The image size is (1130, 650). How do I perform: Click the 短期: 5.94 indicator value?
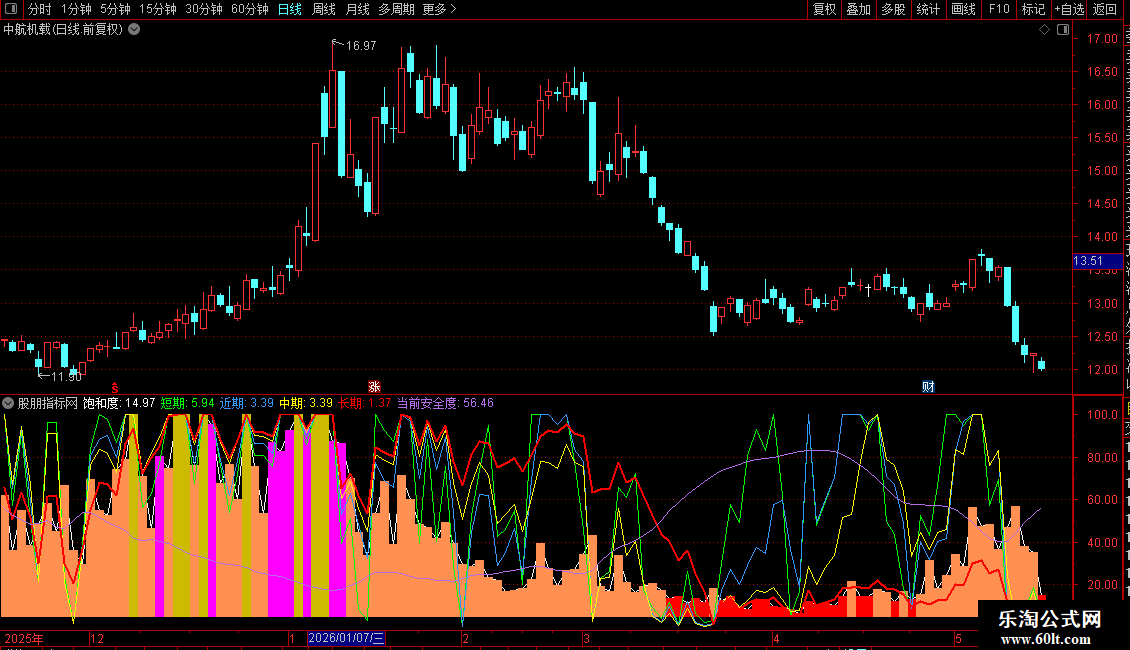pos(187,403)
